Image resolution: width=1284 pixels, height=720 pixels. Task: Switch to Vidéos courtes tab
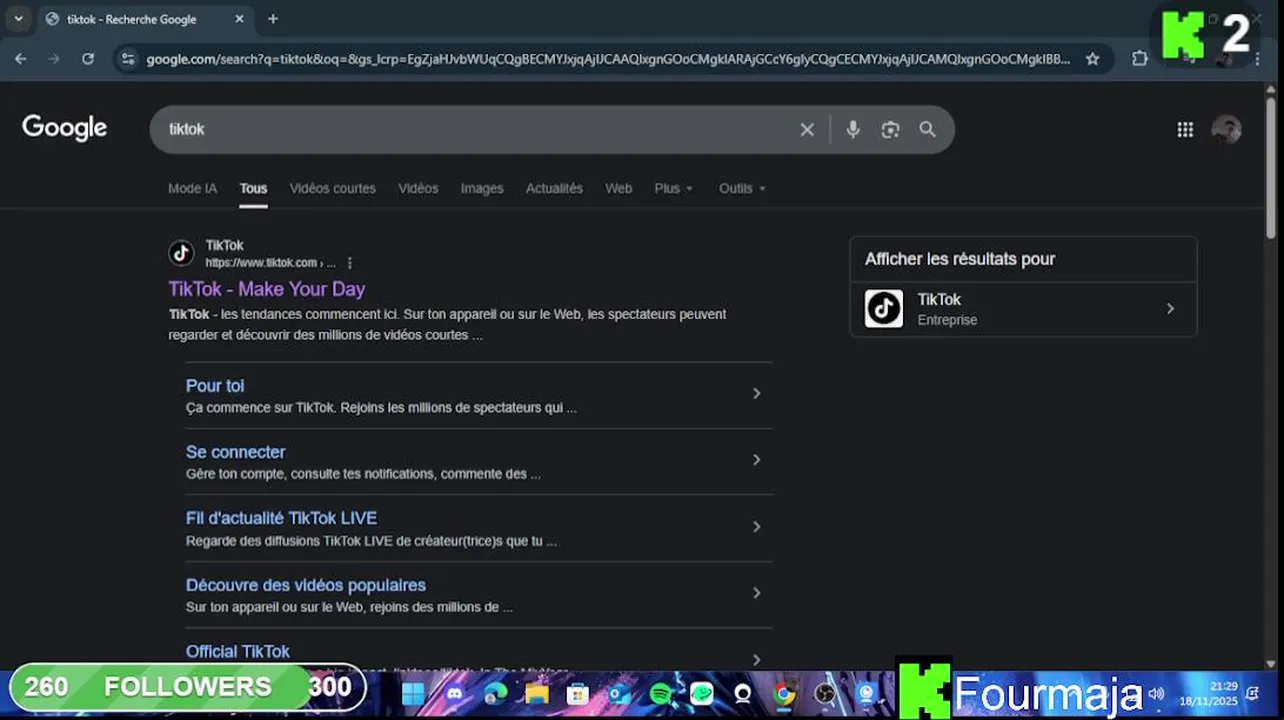coord(333,188)
